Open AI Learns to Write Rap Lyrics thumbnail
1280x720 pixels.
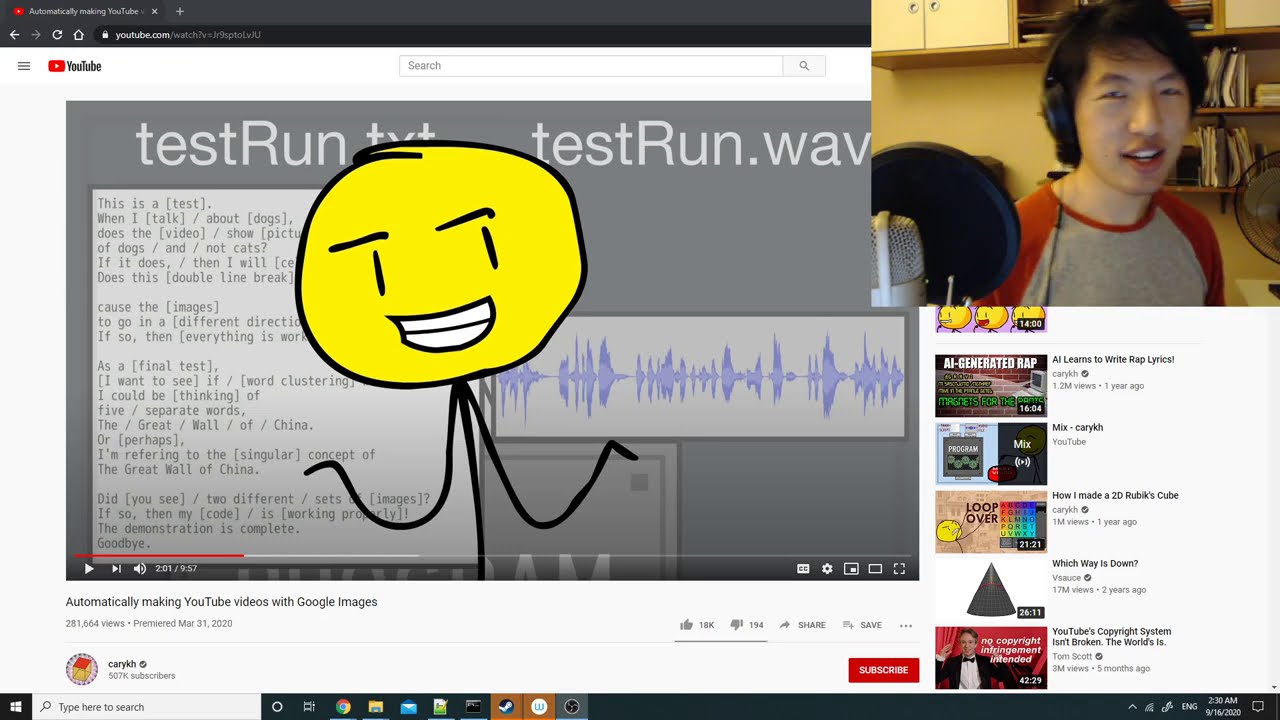[991, 386]
